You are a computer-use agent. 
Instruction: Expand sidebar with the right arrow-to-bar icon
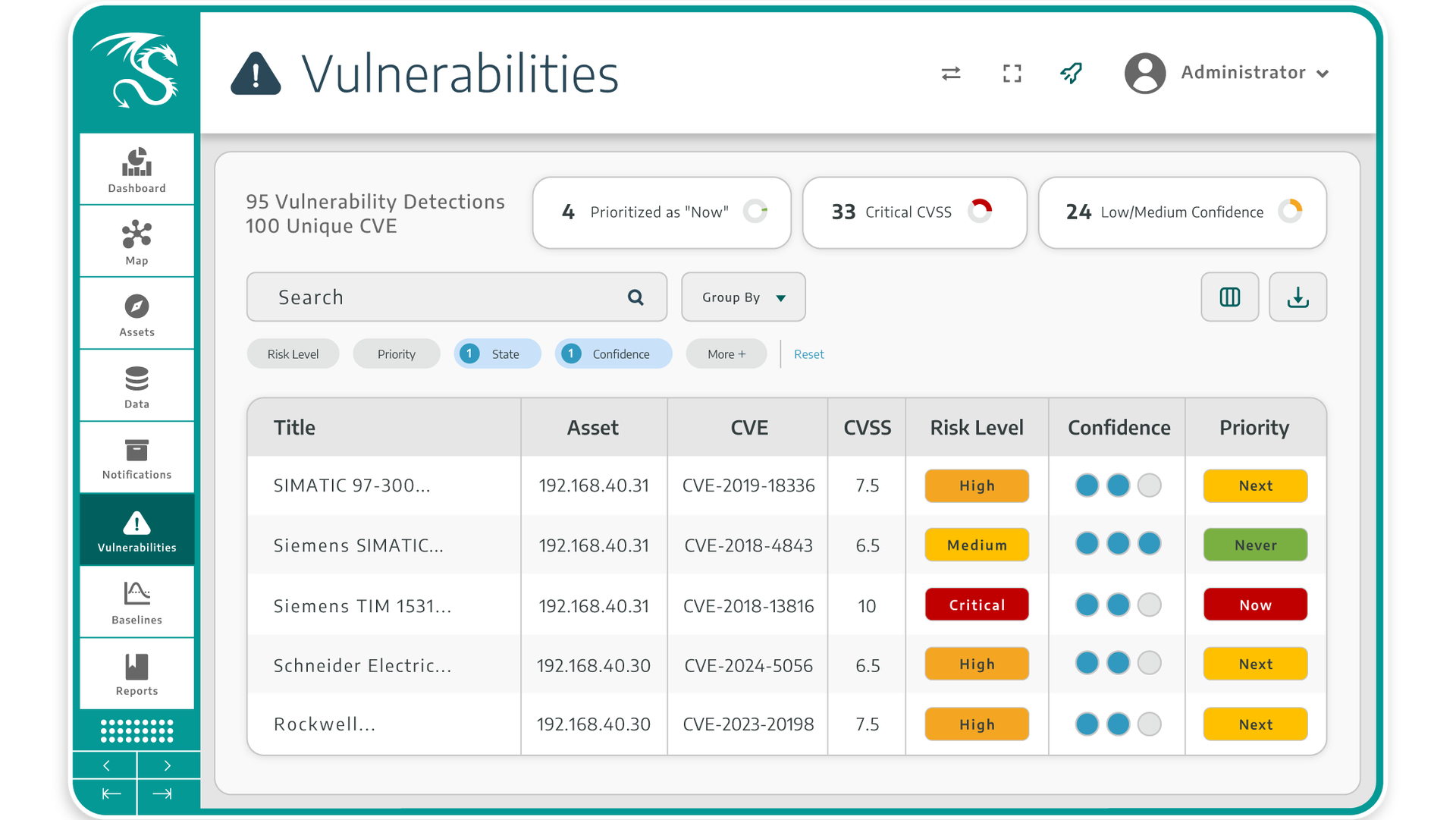coord(162,794)
